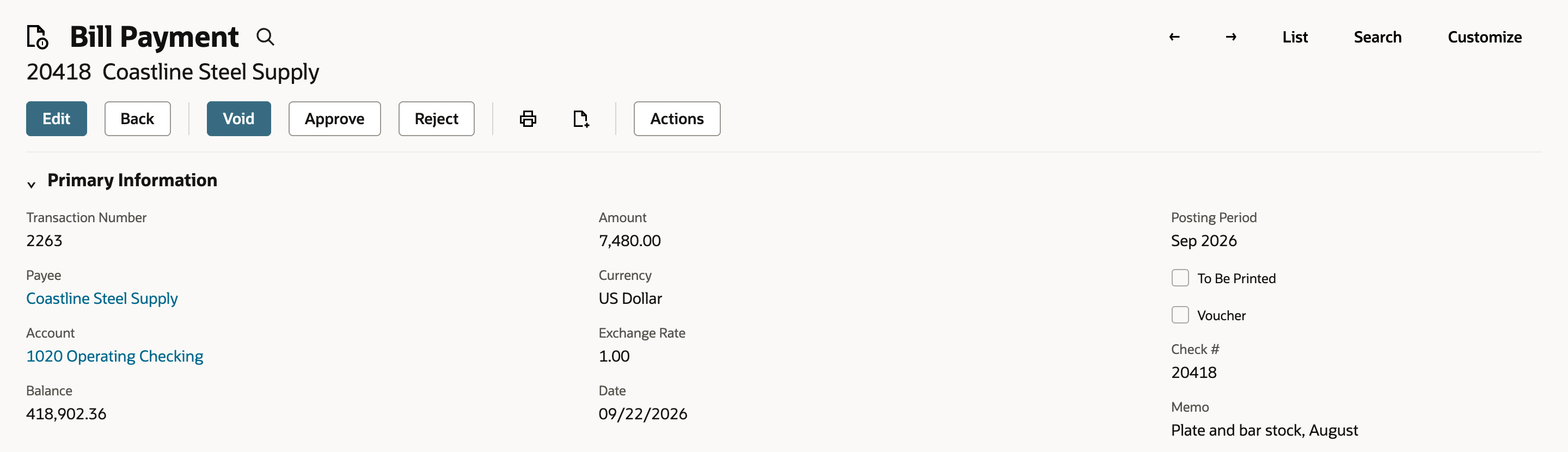Click the Bill Payment record type icon
Viewport: 1568px width, 452px height.
[38, 36]
